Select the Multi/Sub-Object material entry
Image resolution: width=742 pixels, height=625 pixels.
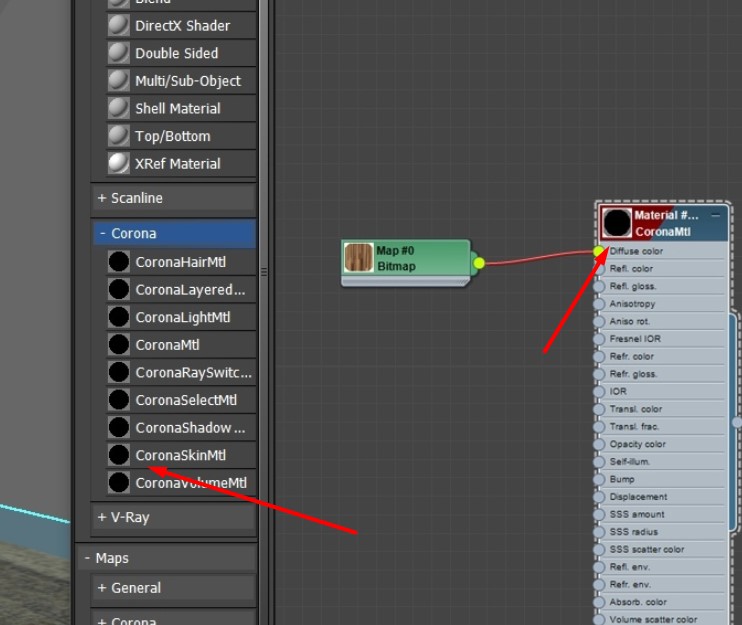pos(182,81)
